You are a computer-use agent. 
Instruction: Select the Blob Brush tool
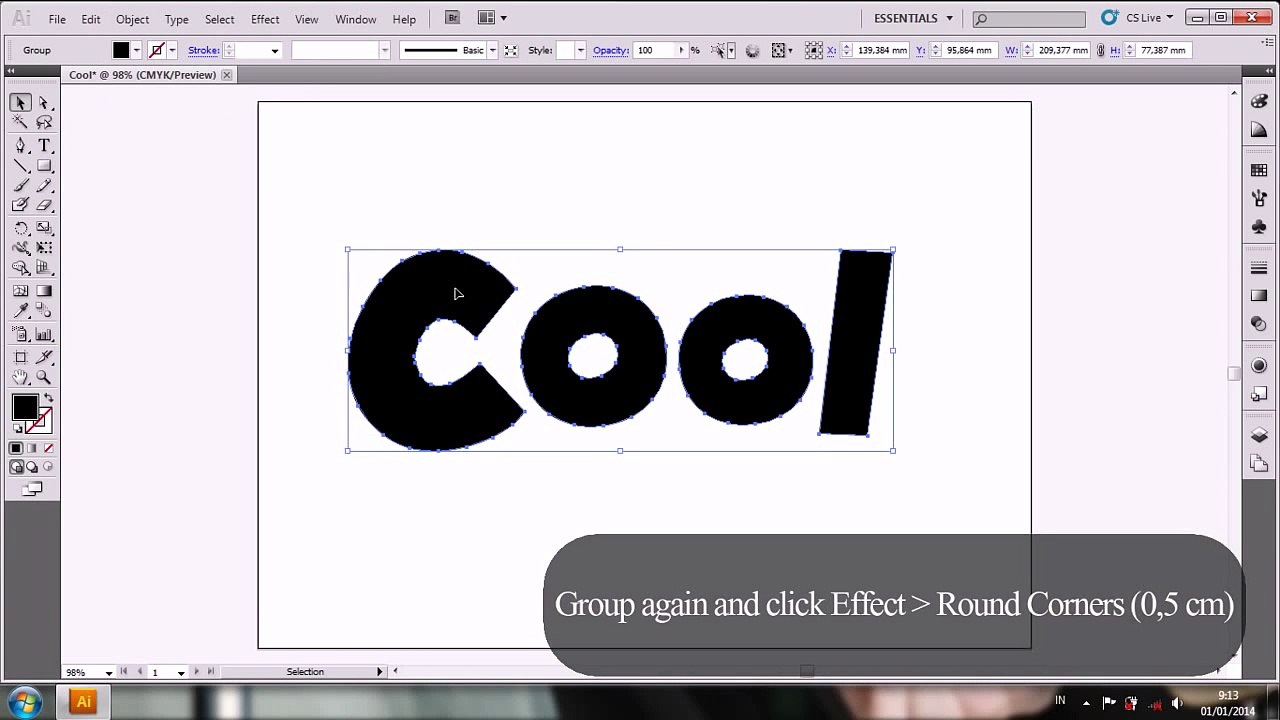(20, 205)
